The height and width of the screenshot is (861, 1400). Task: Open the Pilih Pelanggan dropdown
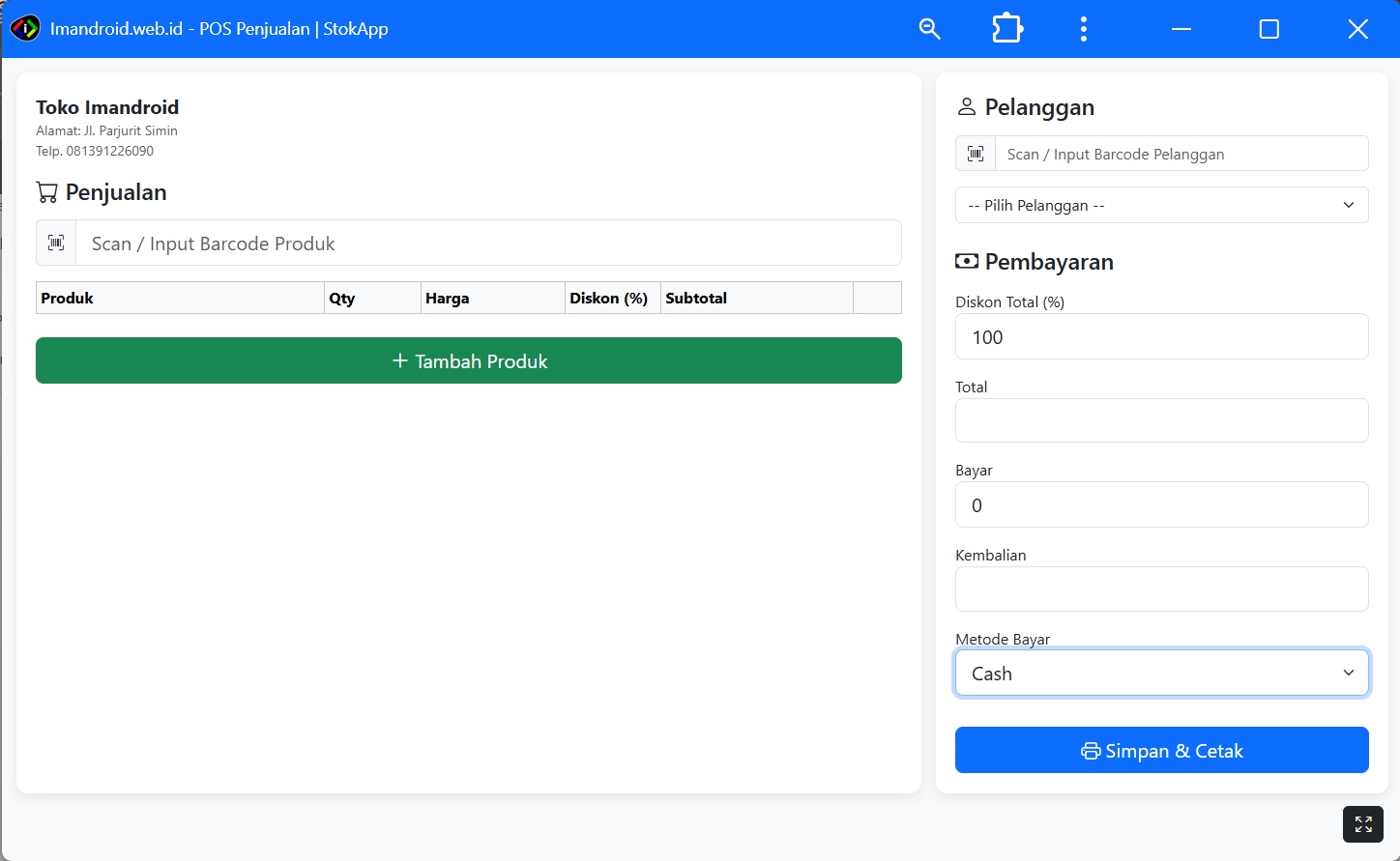coord(1162,205)
